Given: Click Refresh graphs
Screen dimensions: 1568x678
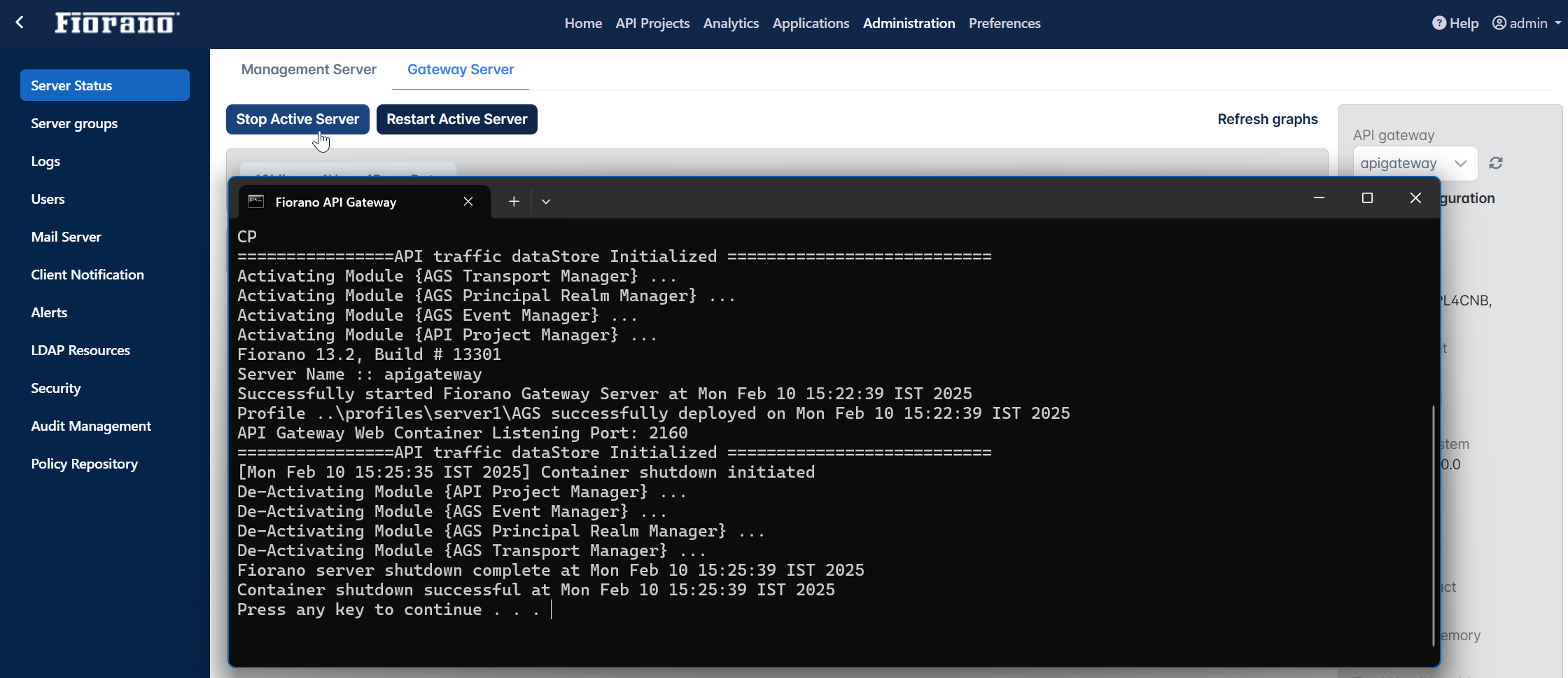Looking at the screenshot, I should click(x=1268, y=119).
